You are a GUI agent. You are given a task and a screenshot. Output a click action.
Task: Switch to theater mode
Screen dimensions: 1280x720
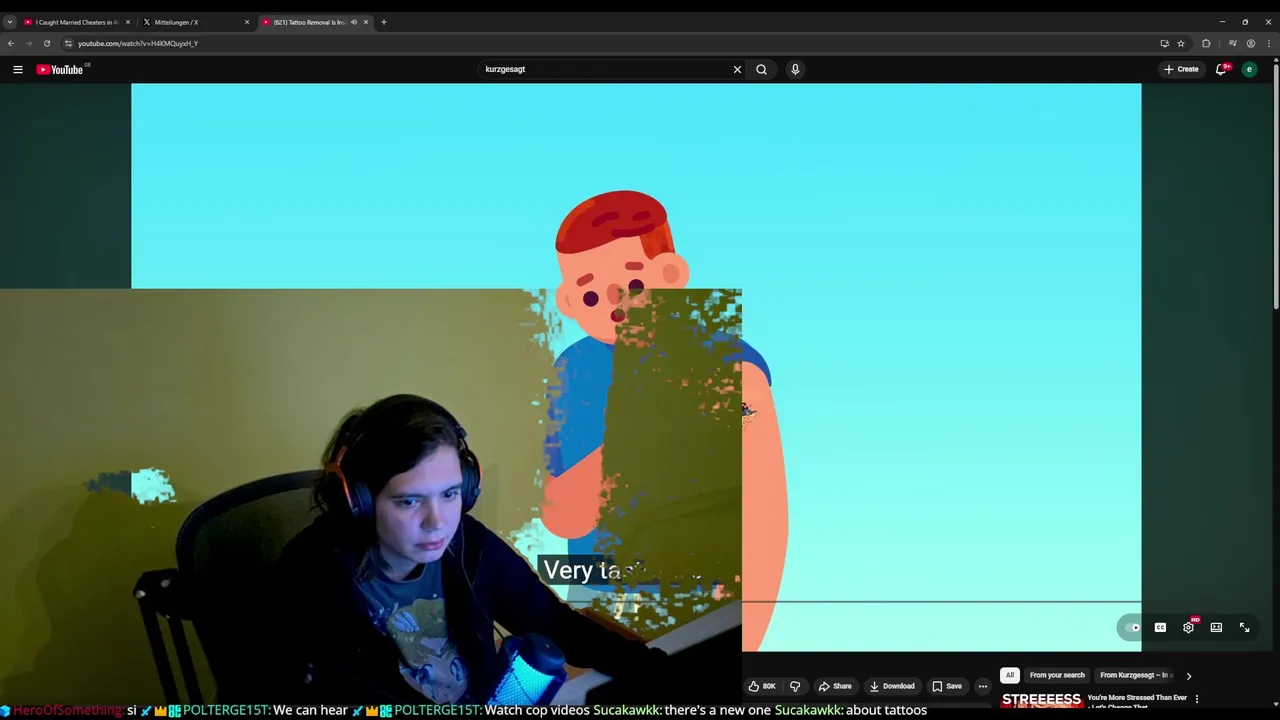1216,628
